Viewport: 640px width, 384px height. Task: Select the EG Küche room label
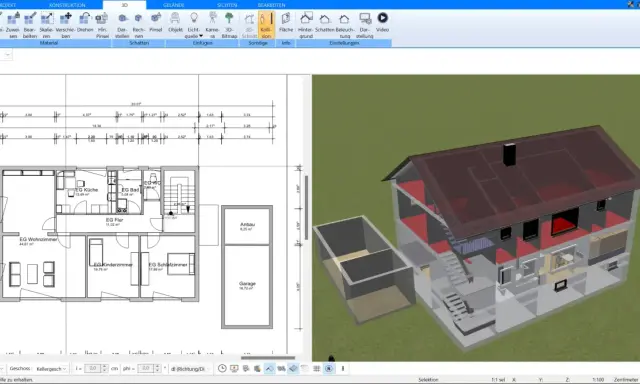click(x=86, y=190)
